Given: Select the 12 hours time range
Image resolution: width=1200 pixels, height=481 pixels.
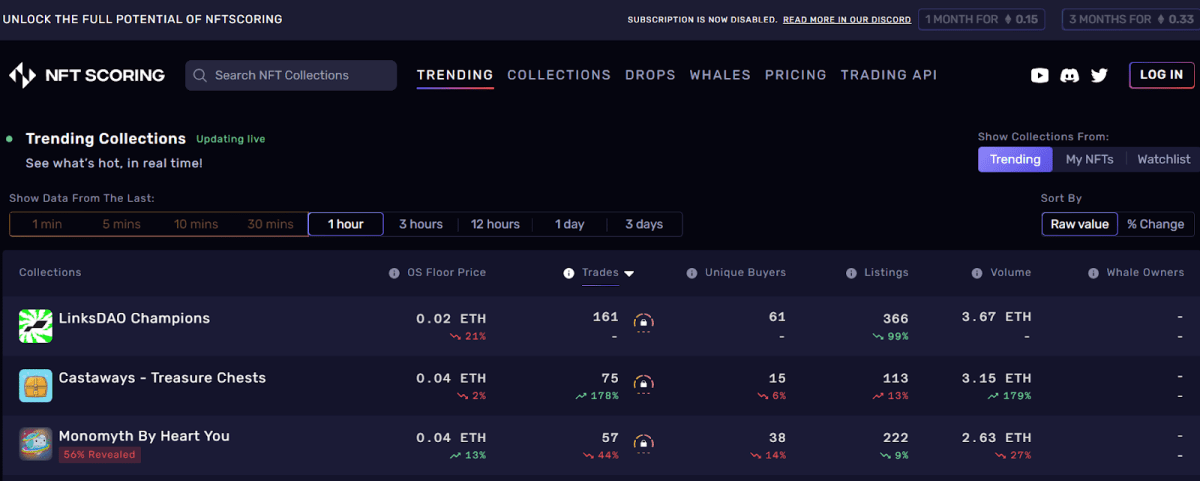Looking at the screenshot, I should [x=496, y=224].
